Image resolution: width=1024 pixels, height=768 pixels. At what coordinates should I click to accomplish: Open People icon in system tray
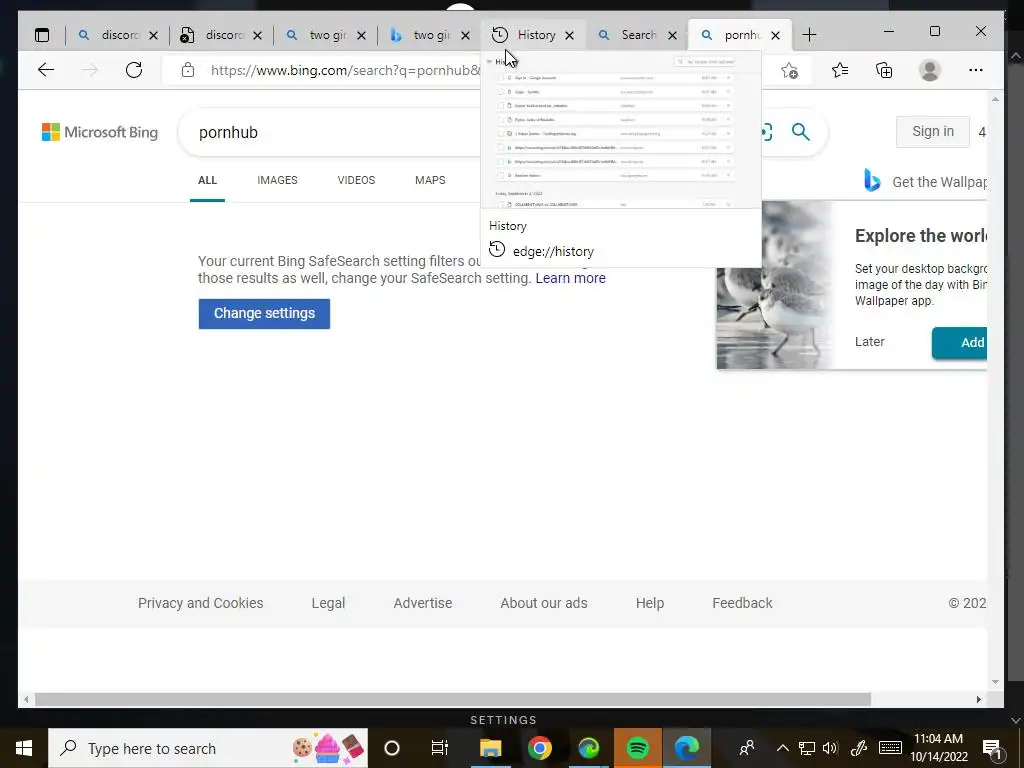click(747, 748)
